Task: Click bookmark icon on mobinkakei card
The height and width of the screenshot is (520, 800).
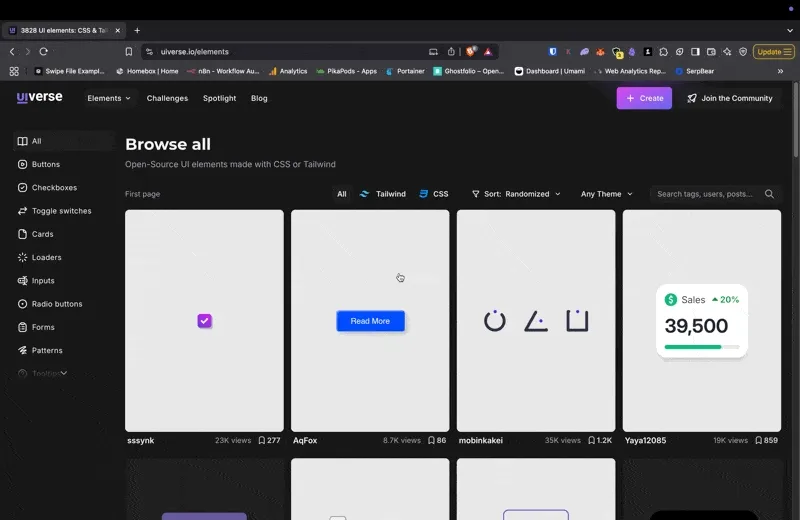Action: 593,440
